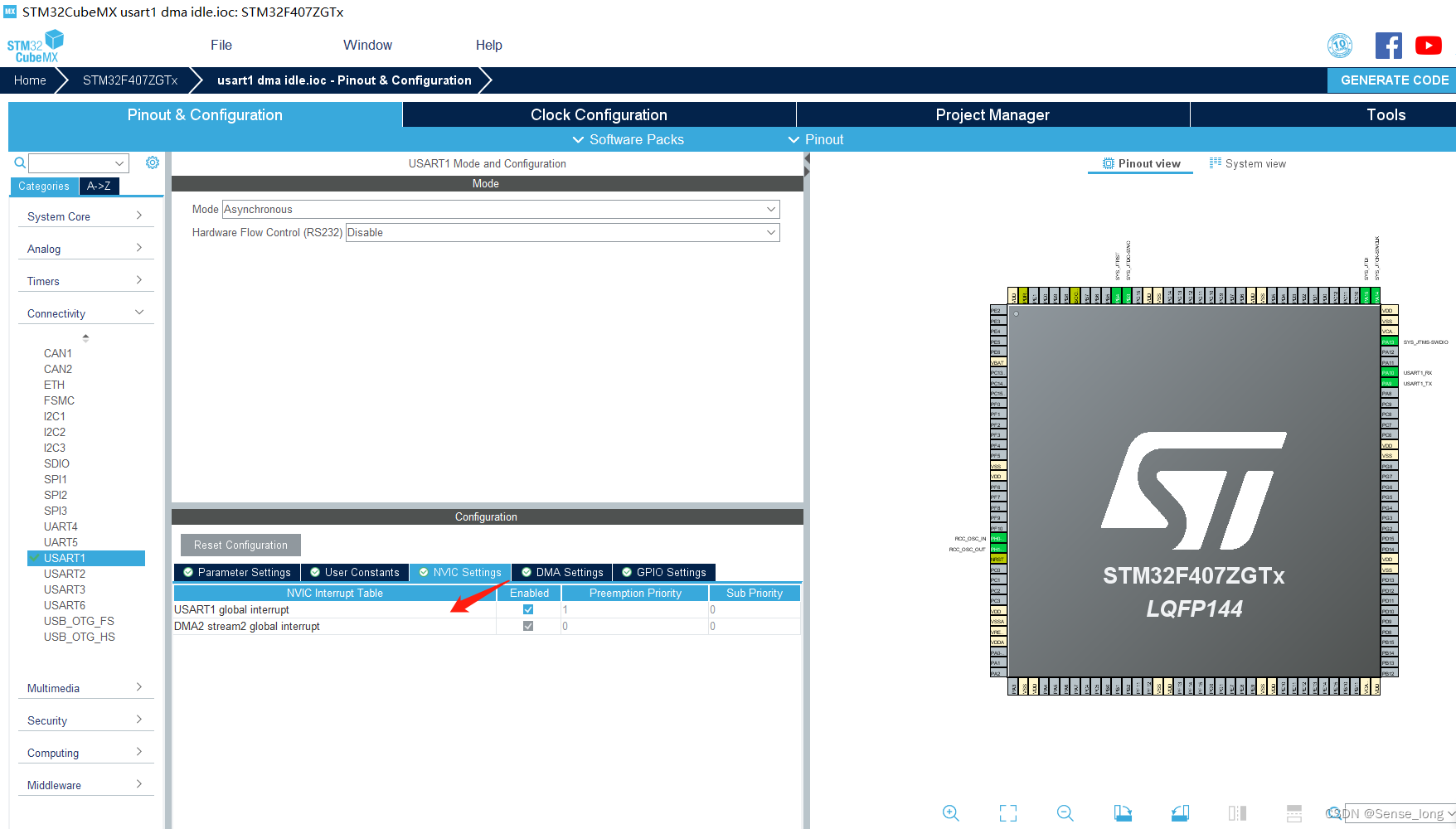This screenshot has width=1456, height=829.
Task: Click the panel collapse arrow handle
Action: click(x=807, y=164)
